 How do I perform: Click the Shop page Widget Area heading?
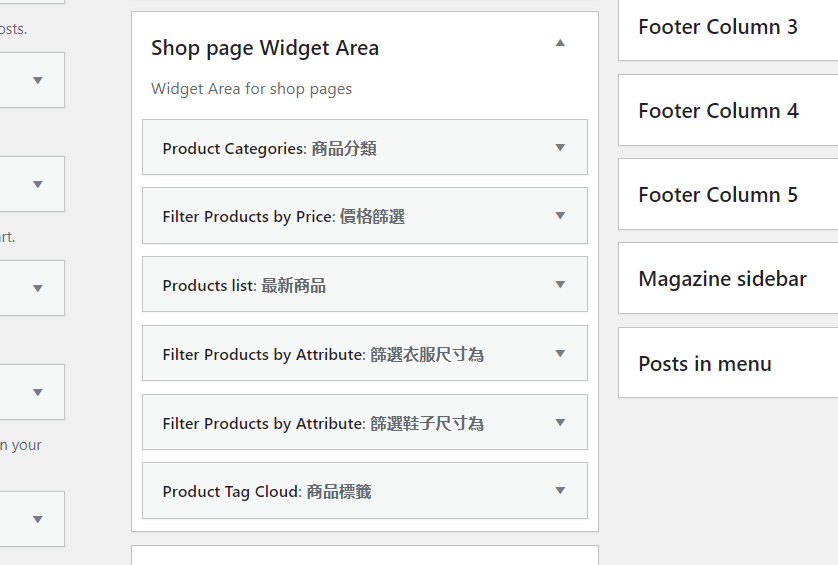click(265, 48)
